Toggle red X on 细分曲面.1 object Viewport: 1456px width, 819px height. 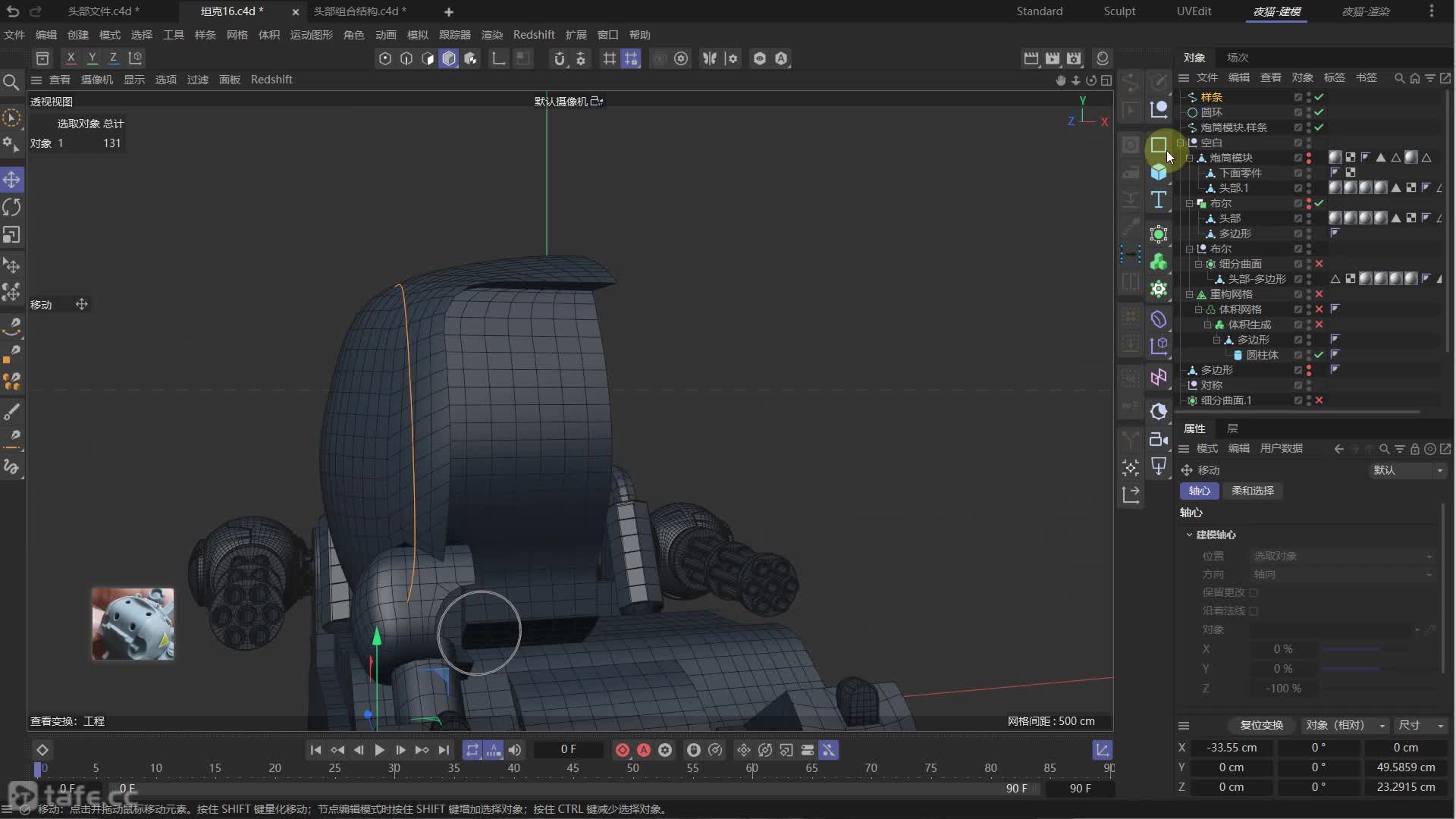(1319, 400)
